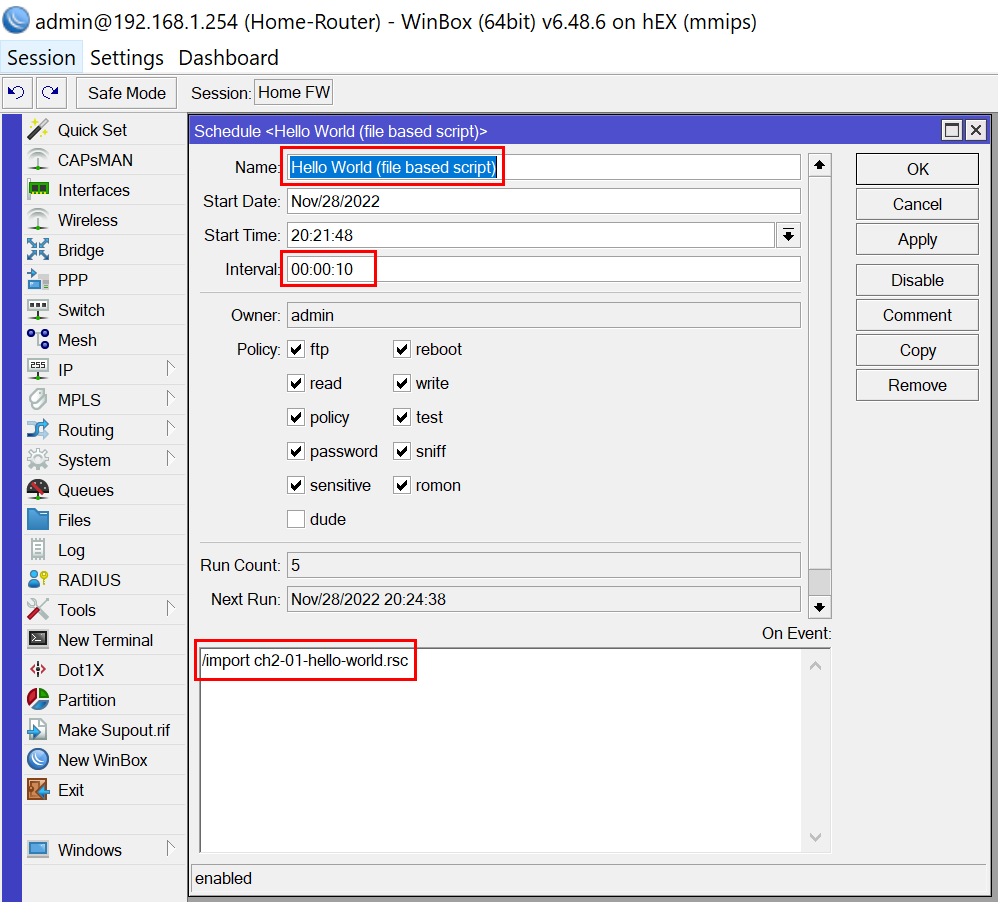Image resolution: width=998 pixels, height=902 pixels.
Task: Open the Files browser
Action: pos(74,520)
